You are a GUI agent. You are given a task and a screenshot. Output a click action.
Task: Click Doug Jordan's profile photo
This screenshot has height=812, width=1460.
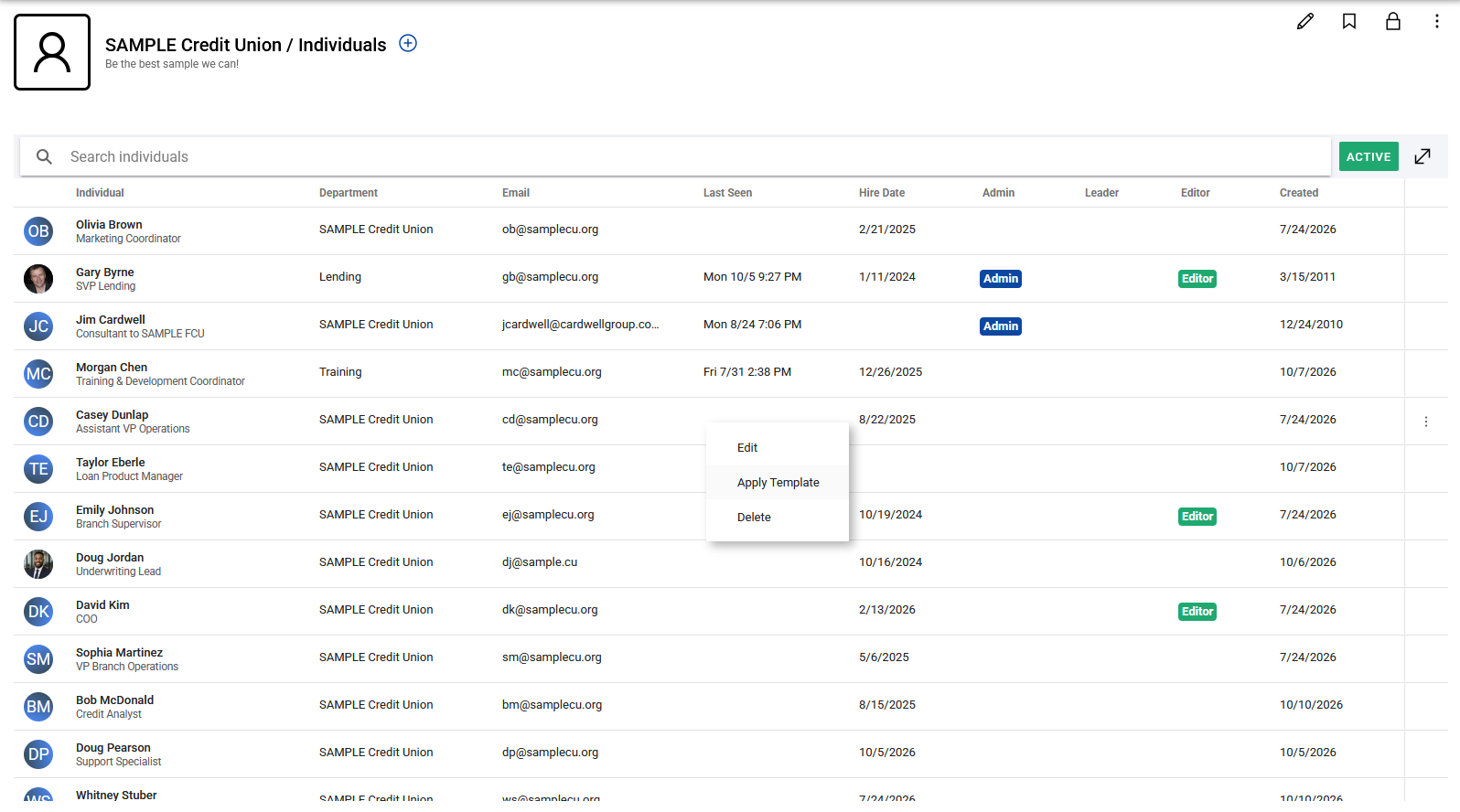[x=38, y=564]
